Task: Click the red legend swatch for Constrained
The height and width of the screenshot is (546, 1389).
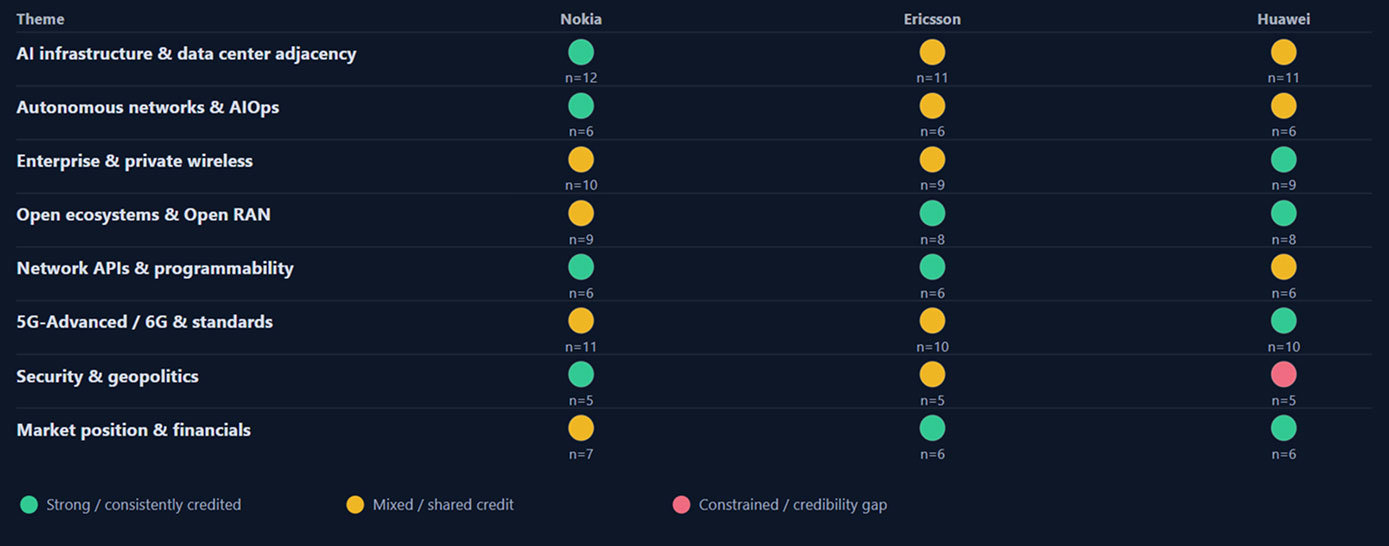Action: pos(682,505)
